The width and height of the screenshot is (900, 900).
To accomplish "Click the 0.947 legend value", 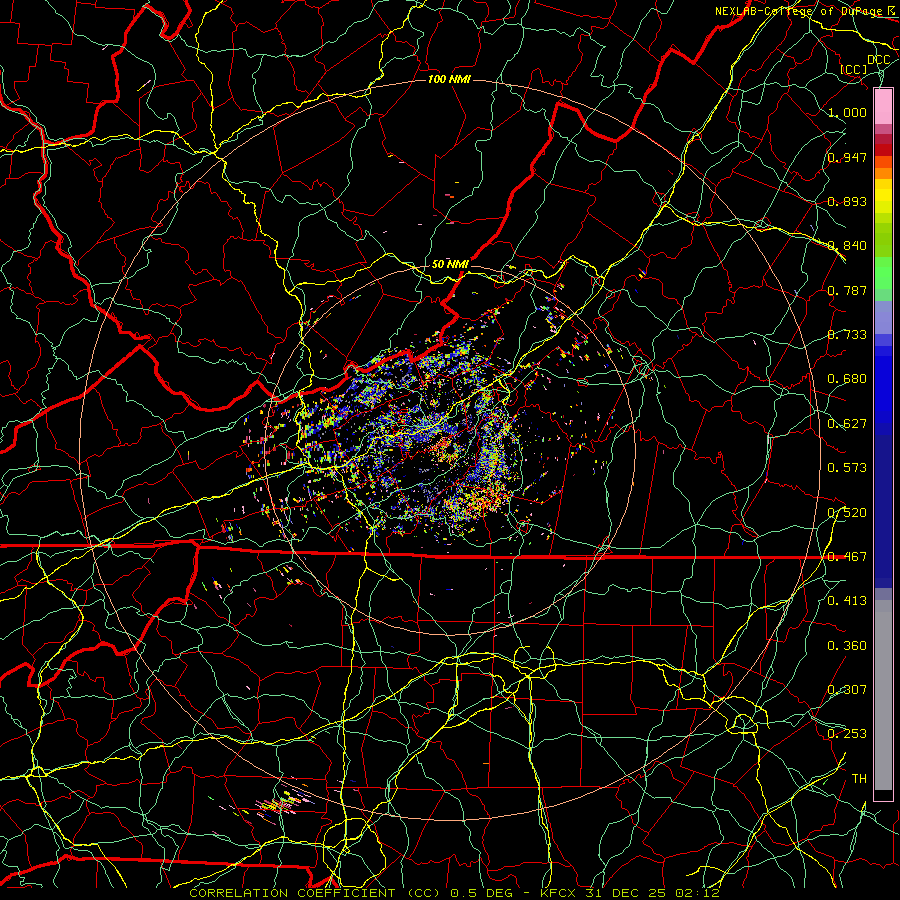I will (x=847, y=157).
